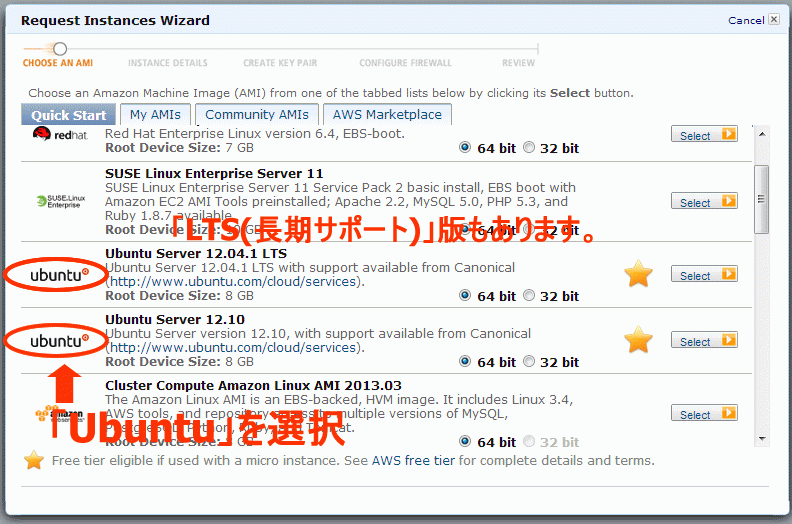Click the Ubuntu logo for Server 12.10
Screen dimensions: 792x524
click(x=60, y=341)
